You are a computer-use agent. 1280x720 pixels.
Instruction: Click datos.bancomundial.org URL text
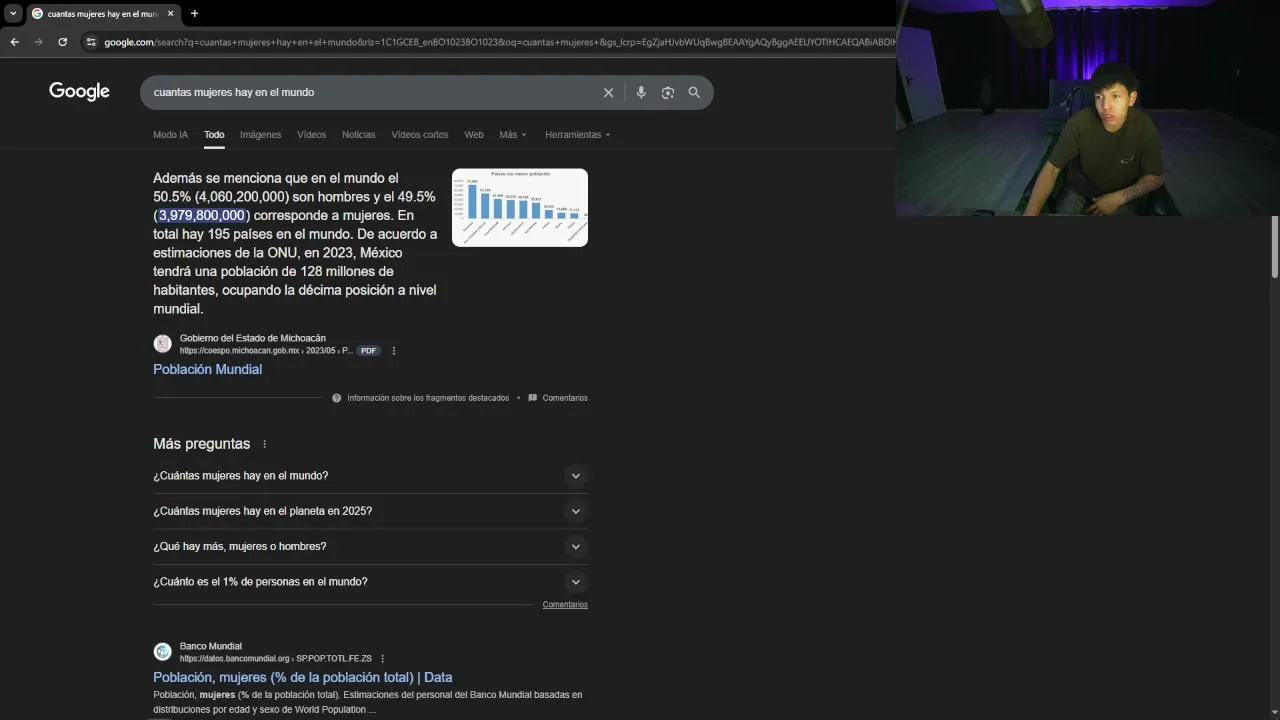(275, 659)
